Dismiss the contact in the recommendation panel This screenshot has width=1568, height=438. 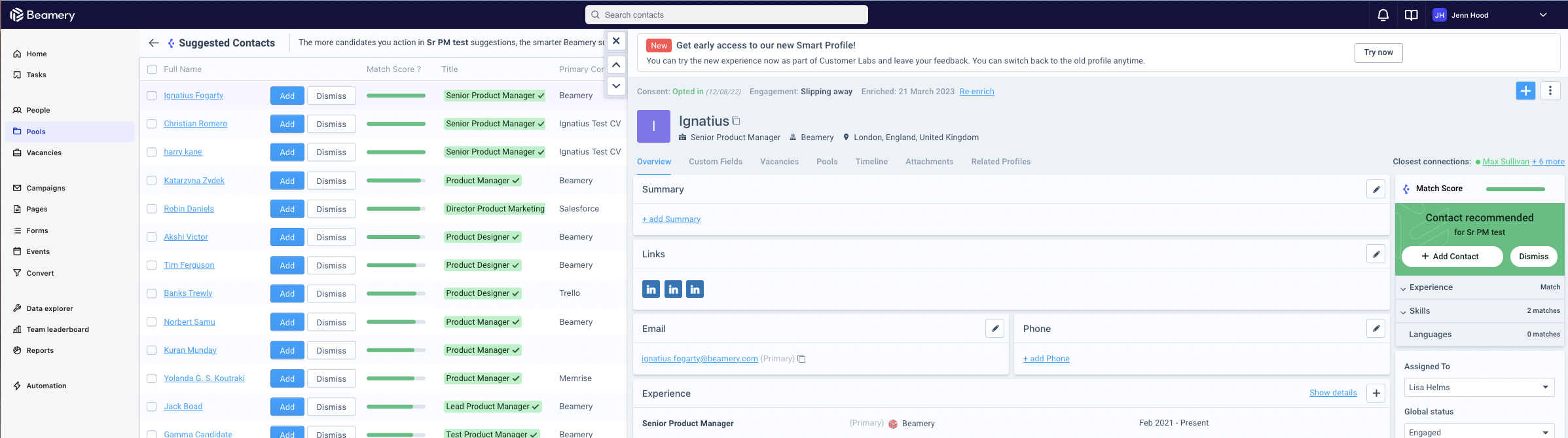(1533, 257)
